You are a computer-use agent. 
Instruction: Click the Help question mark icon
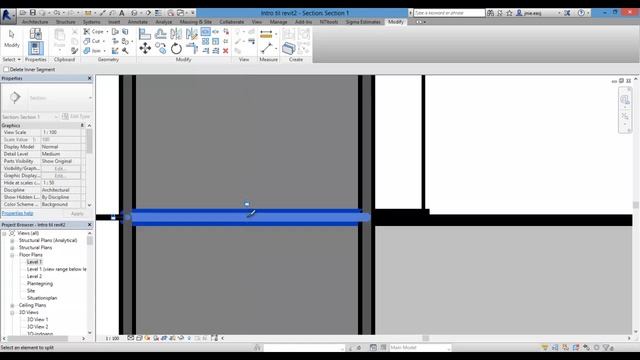pyautogui.click(x=581, y=13)
